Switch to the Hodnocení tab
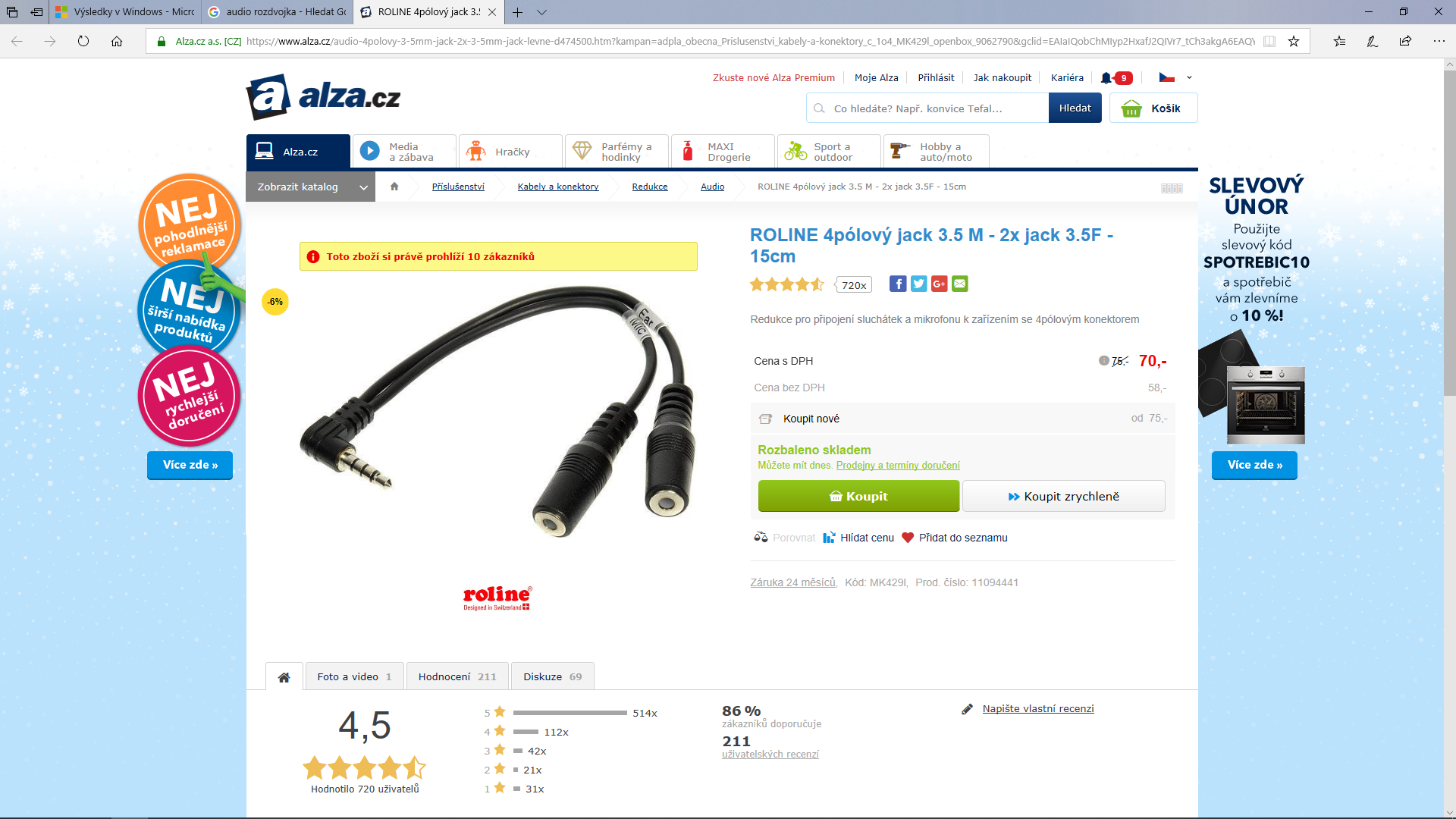 pyautogui.click(x=457, y=676)
